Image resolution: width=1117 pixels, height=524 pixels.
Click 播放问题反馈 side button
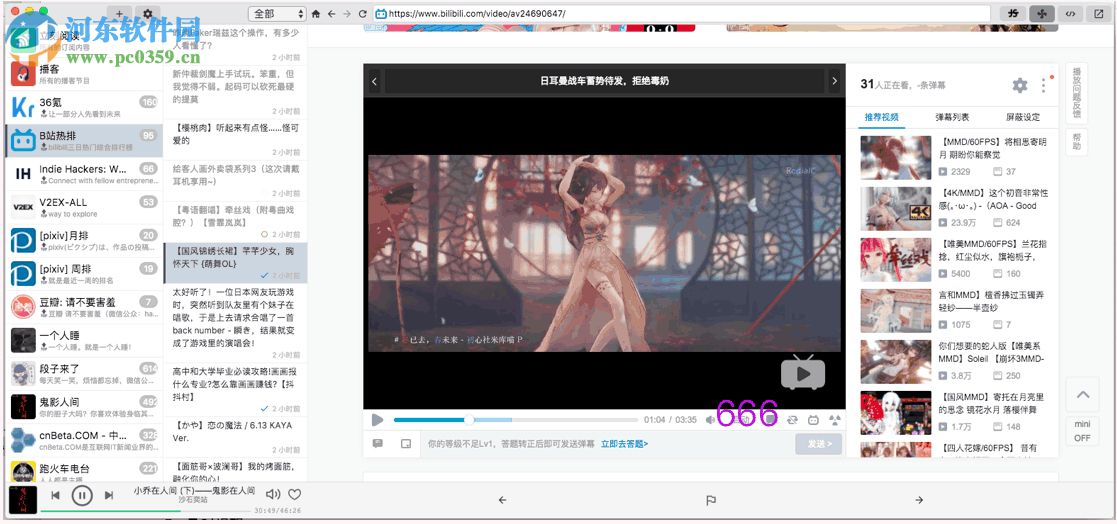(x=1076, y=93)
